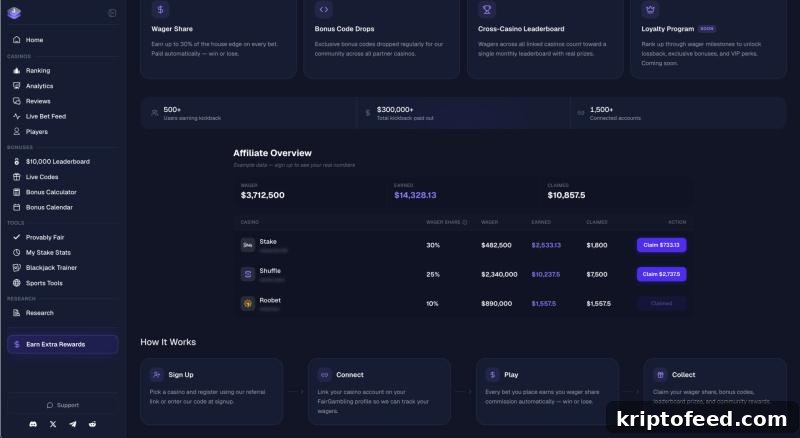Image resolution: width=800 pixels, height=438 pixels.
Task: Click the Earn Extra Rewards button
Action: [x=62, y=345]
